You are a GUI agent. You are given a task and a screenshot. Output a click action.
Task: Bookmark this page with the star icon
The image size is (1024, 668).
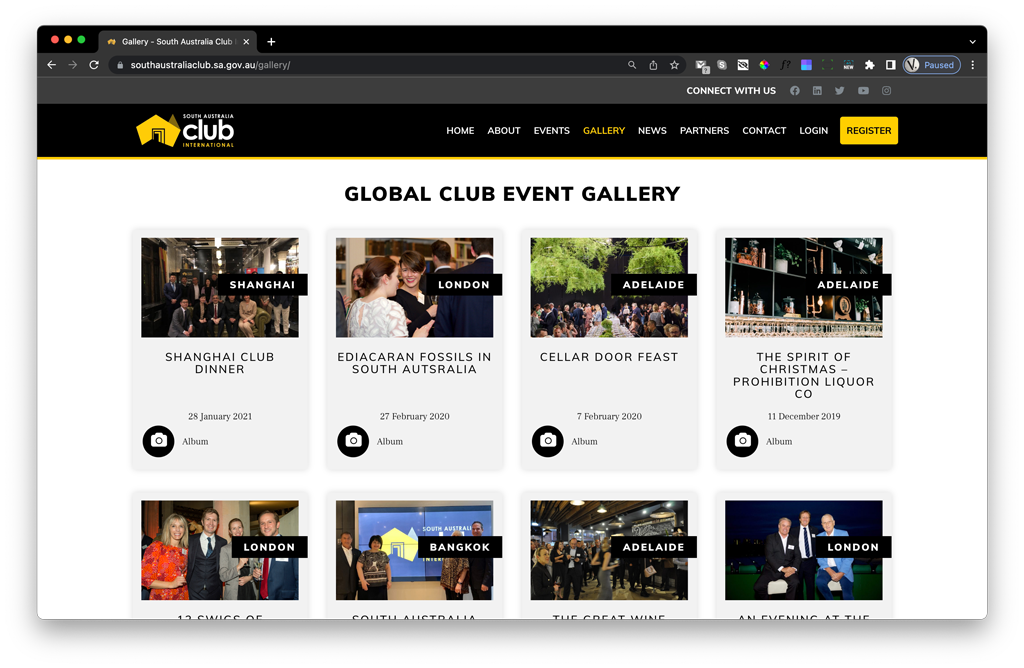[674, 65]
